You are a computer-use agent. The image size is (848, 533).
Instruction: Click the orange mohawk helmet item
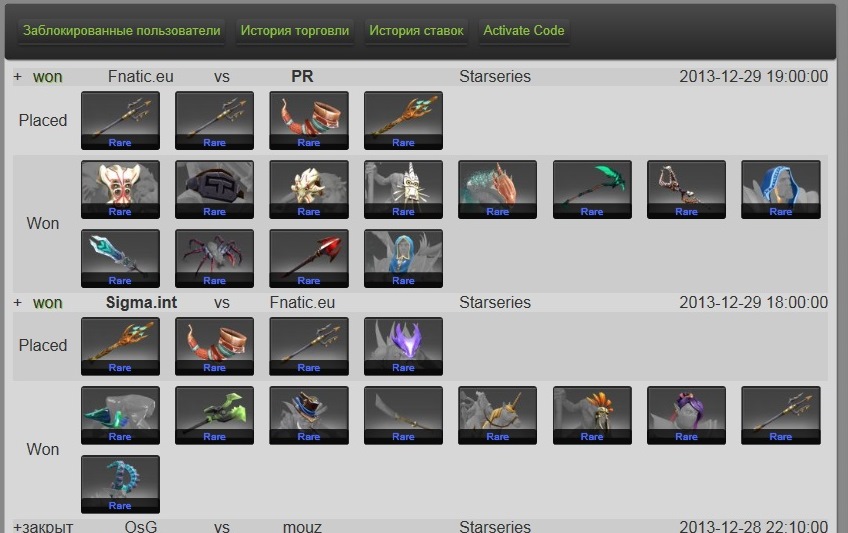(x=592, y=416)
